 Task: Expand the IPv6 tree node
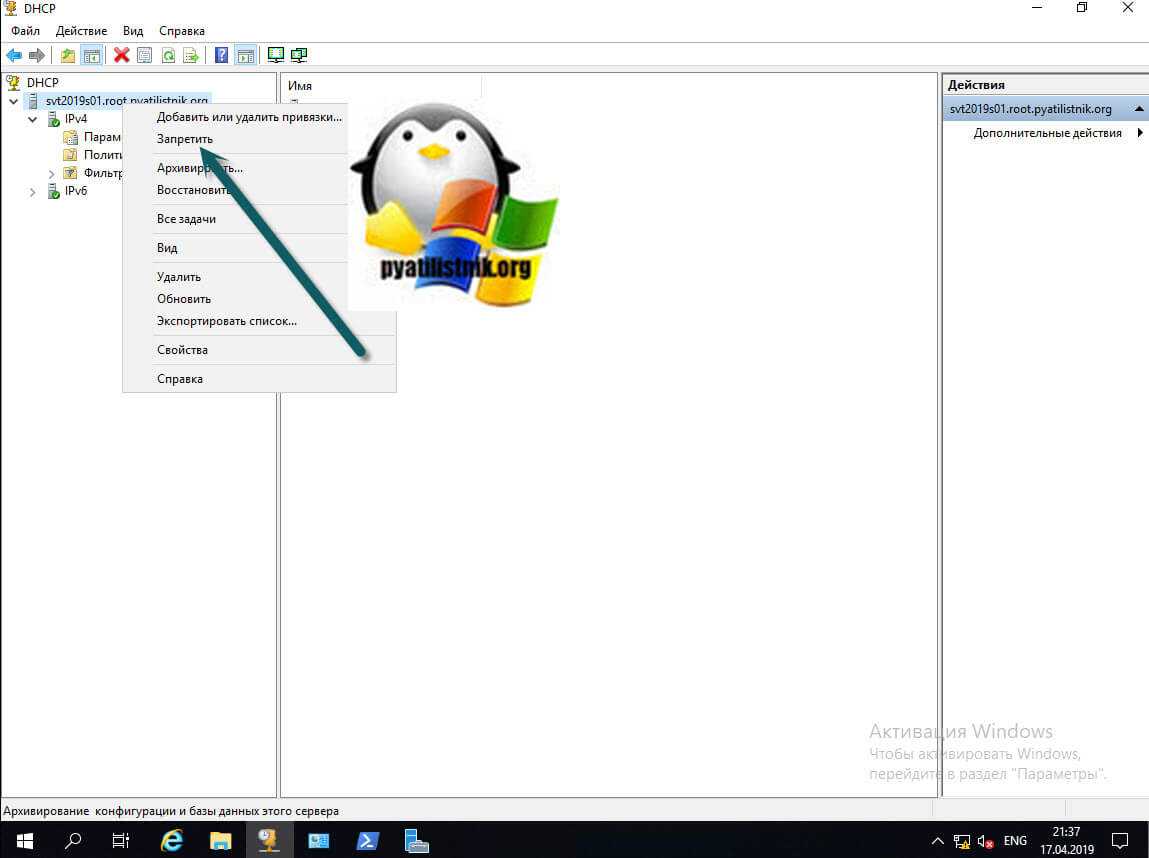[x=33, y=191]
